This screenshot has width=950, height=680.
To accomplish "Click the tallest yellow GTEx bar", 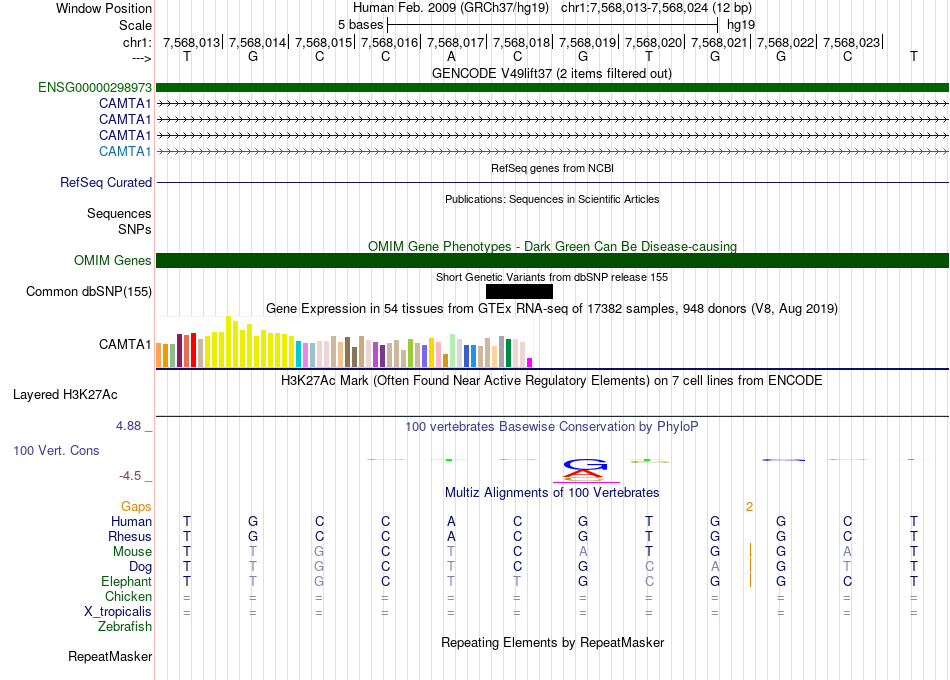I will click(228, 341).
